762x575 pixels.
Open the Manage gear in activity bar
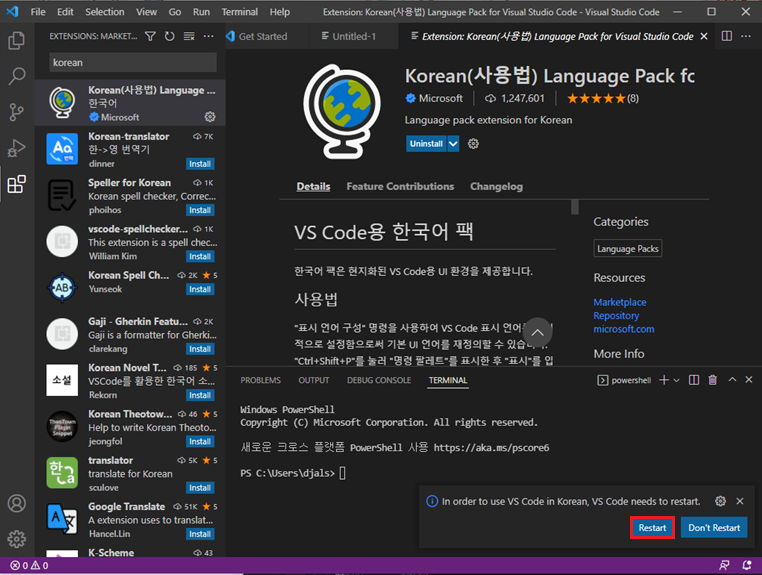click(x=17, y=539)
